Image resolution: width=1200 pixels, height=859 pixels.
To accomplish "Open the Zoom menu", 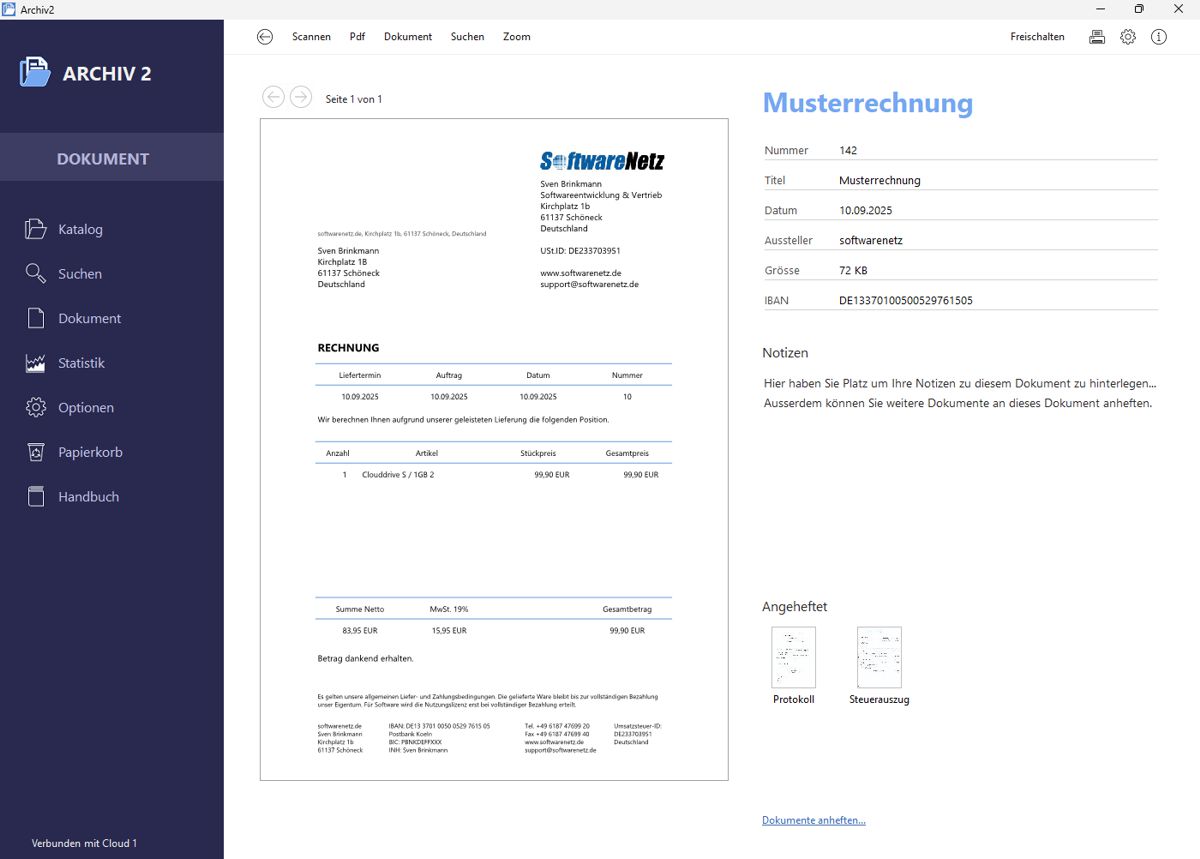I will pyautogui.click(x=517, y=37).
